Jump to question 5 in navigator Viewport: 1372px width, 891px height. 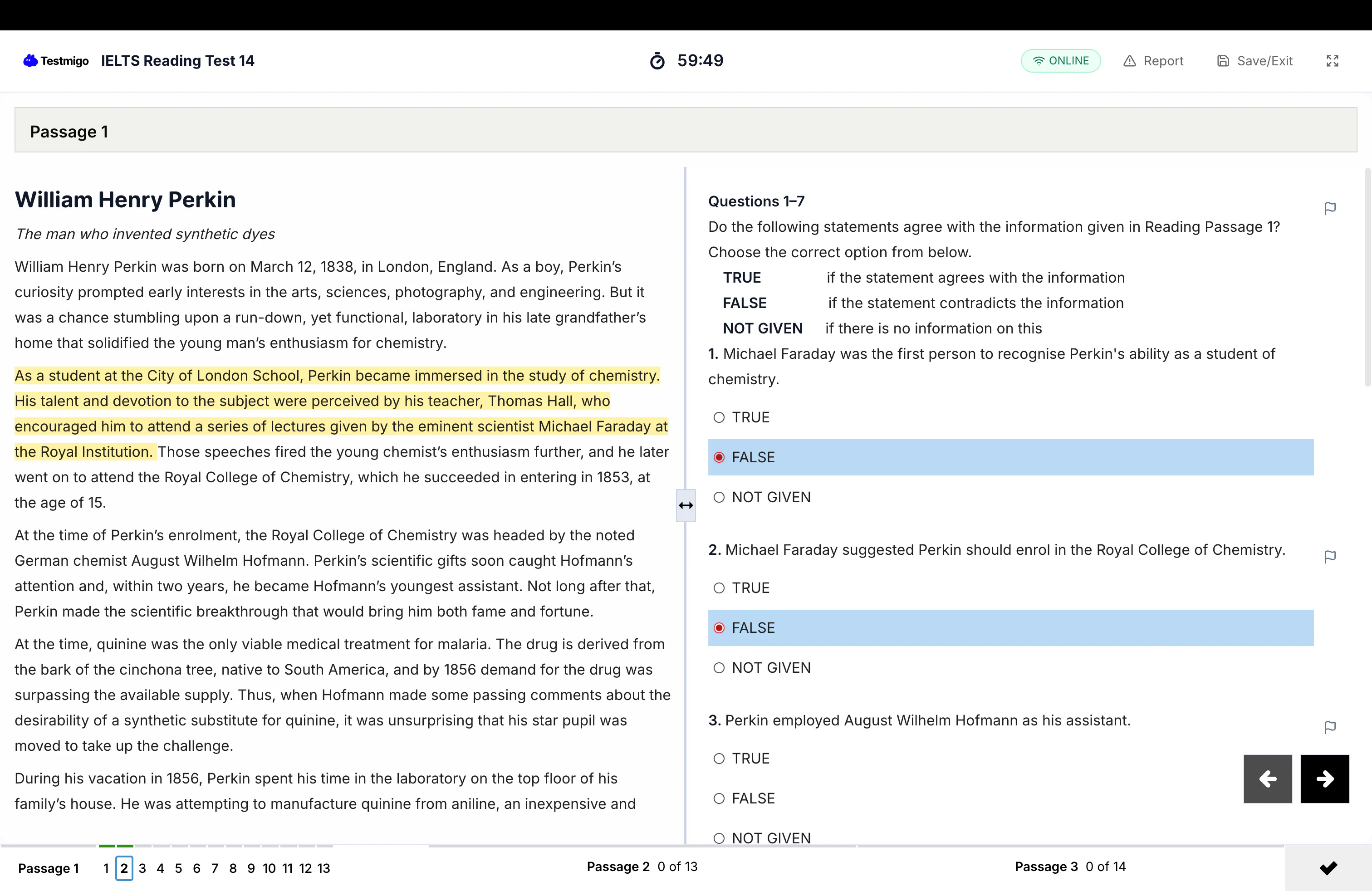click(179, 868)
